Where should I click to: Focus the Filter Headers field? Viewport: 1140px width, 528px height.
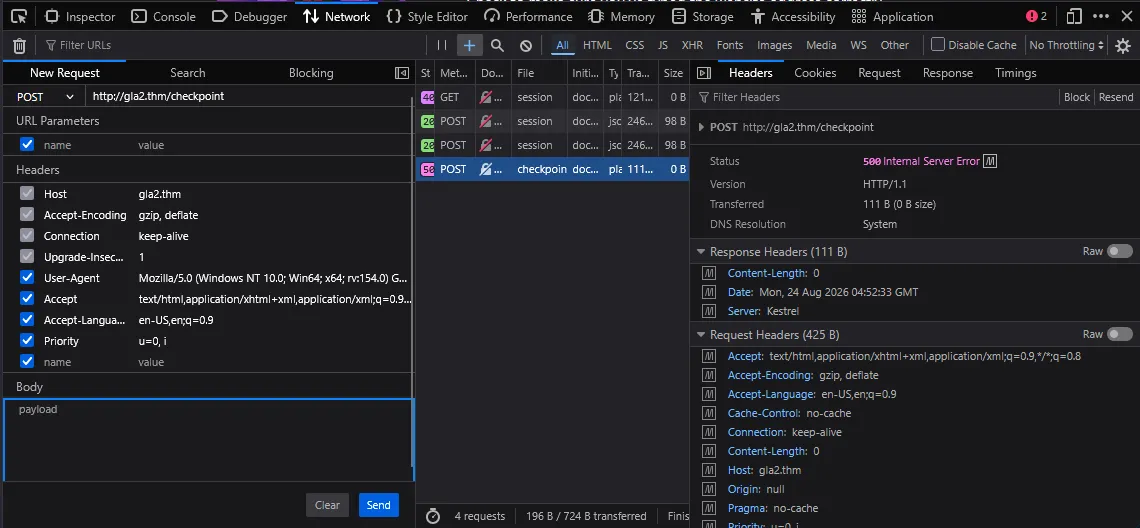(x=876, y=97)
